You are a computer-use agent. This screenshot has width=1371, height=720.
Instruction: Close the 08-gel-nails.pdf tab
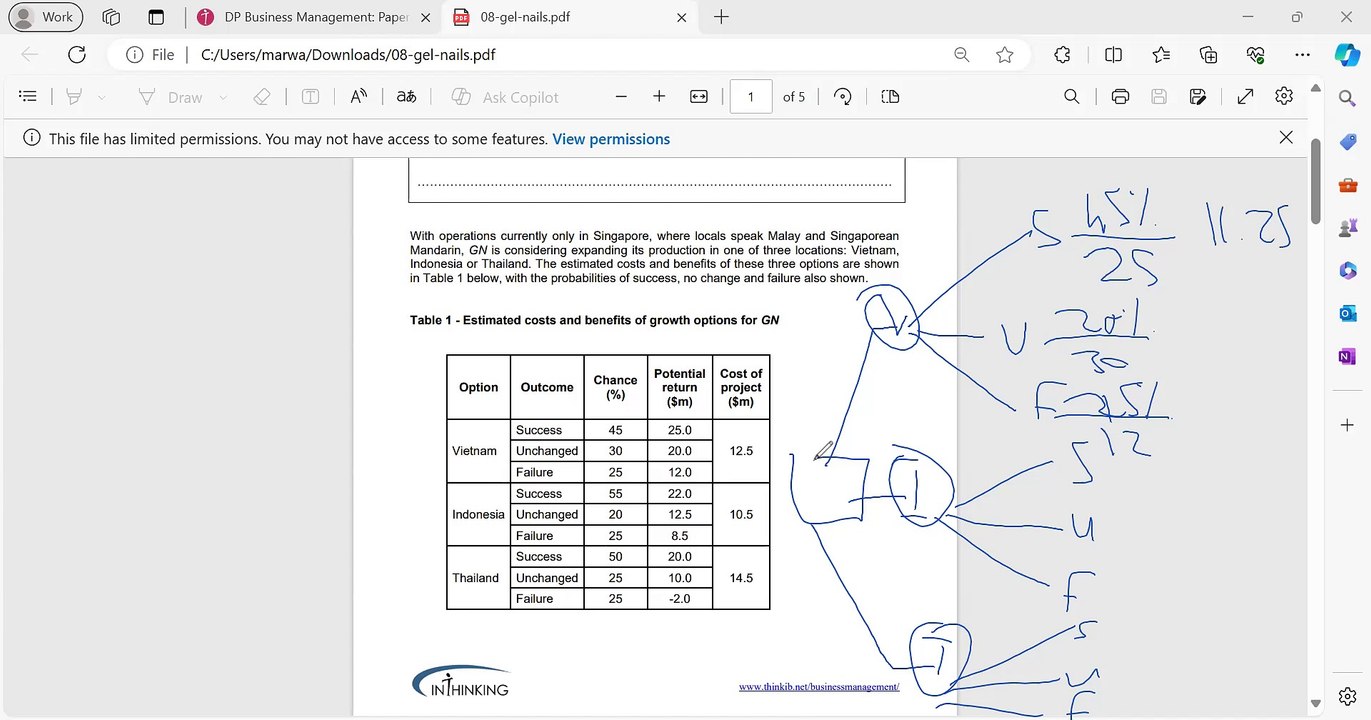pyautogui.click(x=682, y=17)
